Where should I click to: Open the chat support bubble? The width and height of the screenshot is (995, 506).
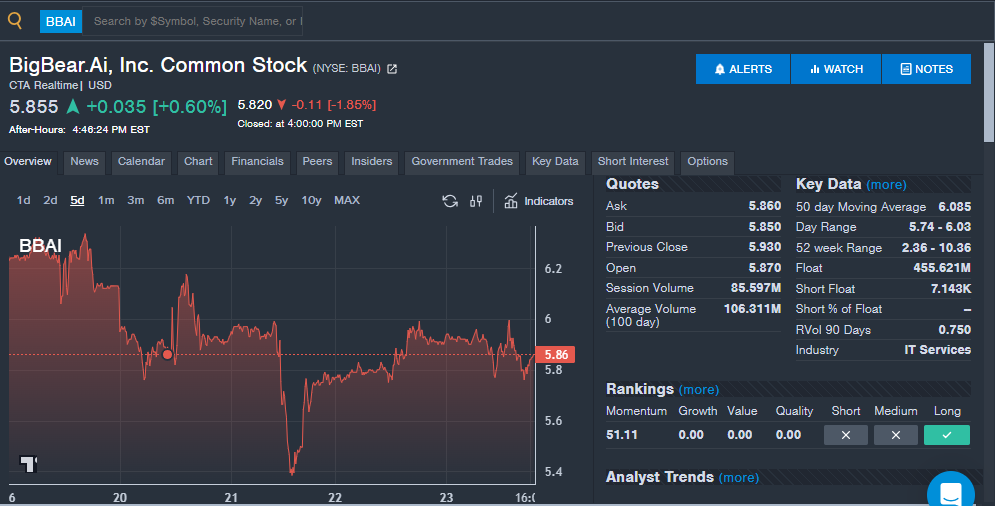[949, 491]
